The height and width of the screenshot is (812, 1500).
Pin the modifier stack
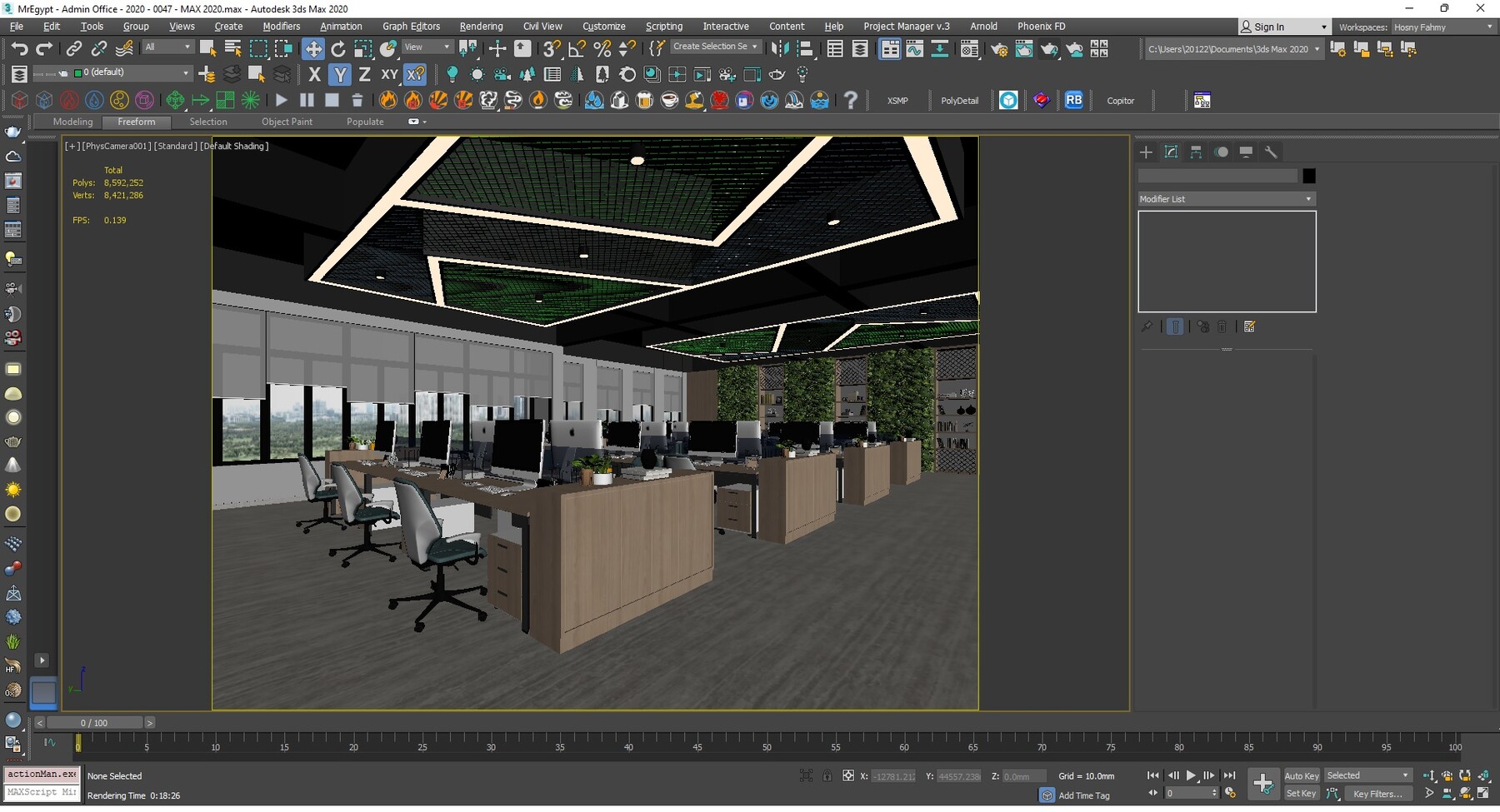point(1147,326)
